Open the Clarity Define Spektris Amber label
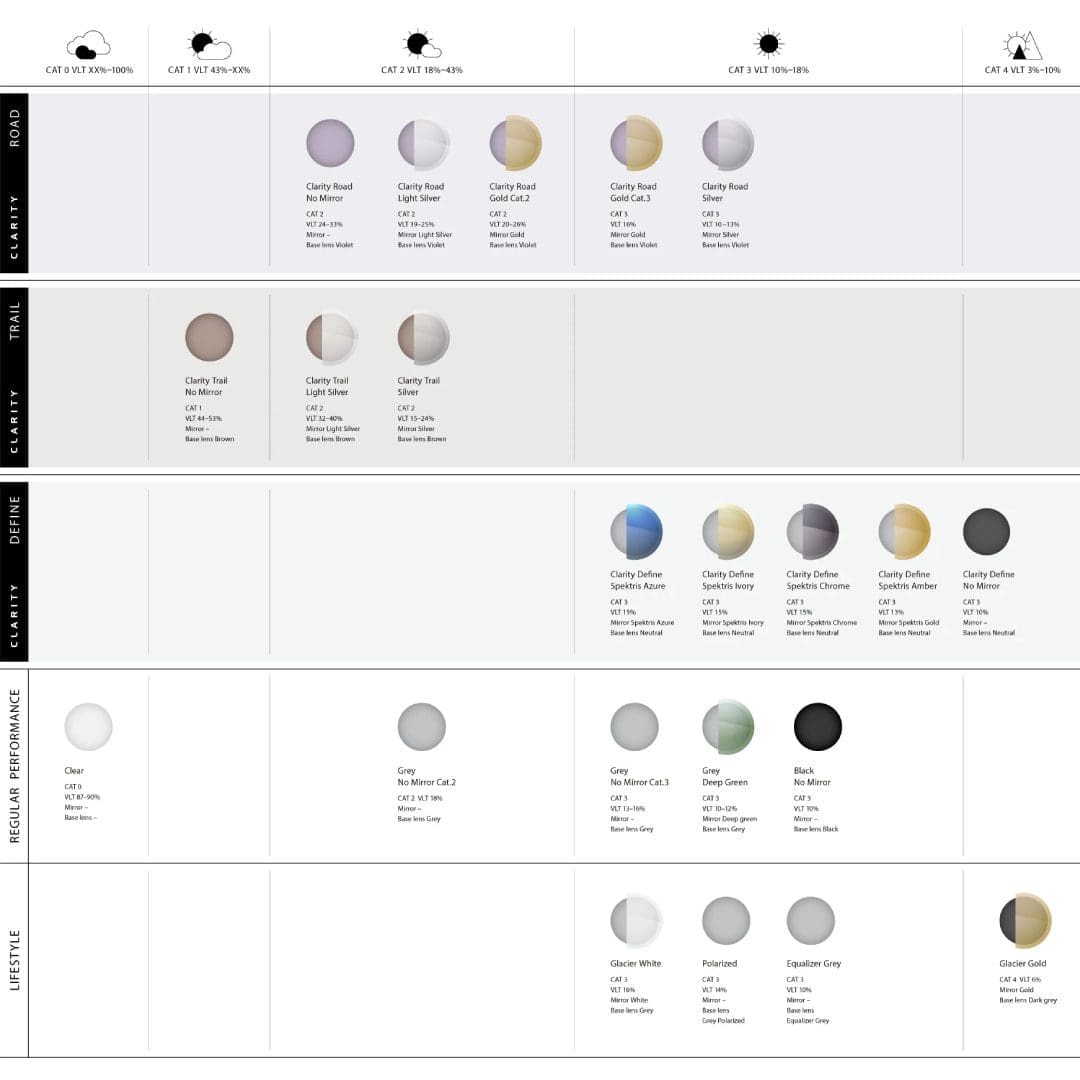 pos(908,580)
